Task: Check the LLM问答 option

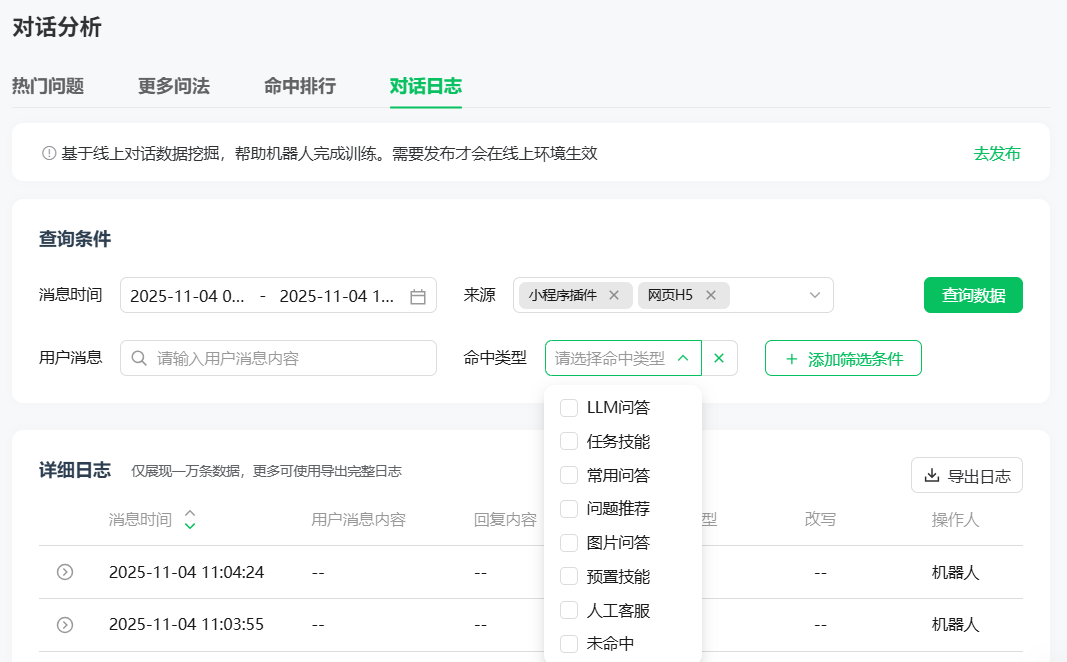Action: coord(569,407)
